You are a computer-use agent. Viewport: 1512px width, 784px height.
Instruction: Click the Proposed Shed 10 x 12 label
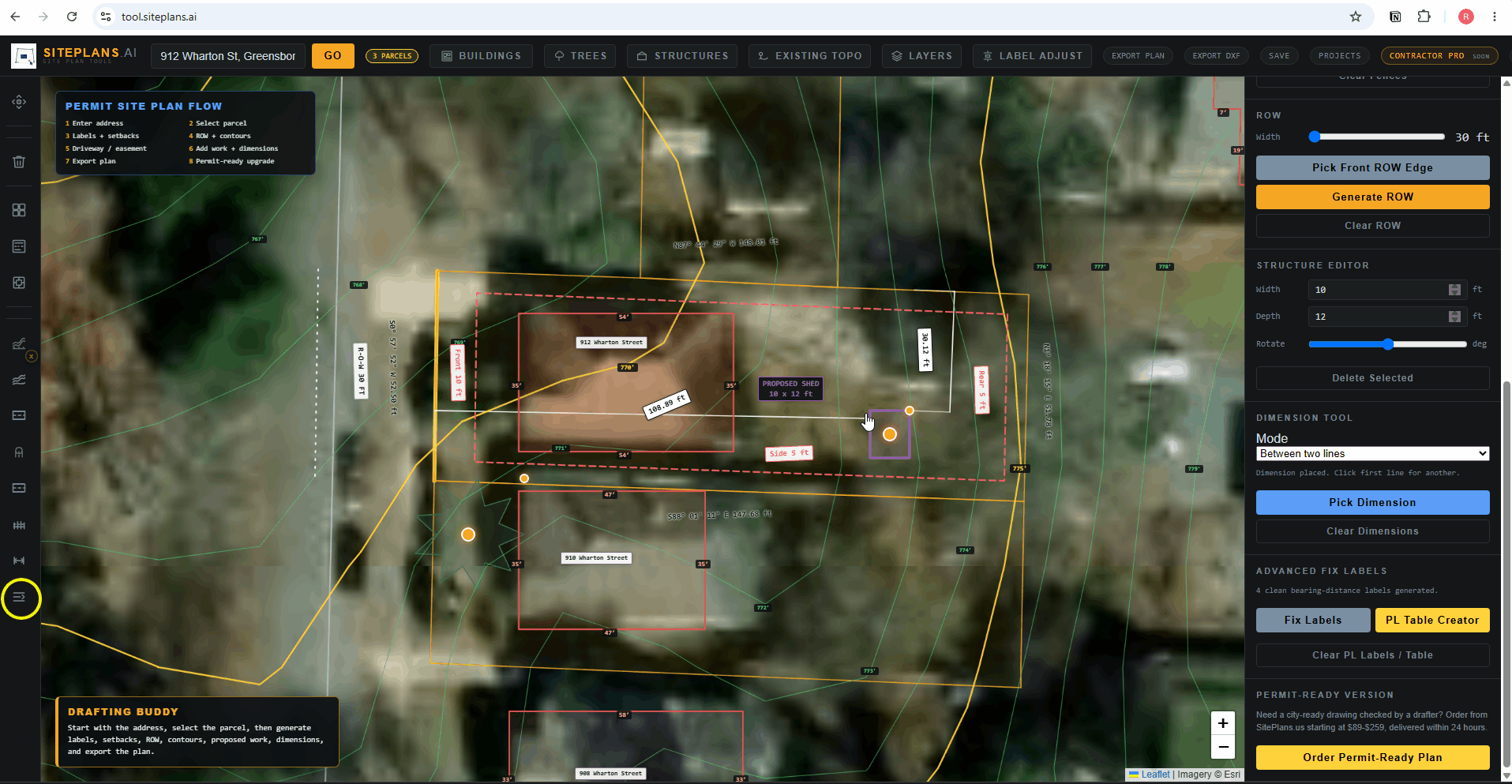[790, 388]
